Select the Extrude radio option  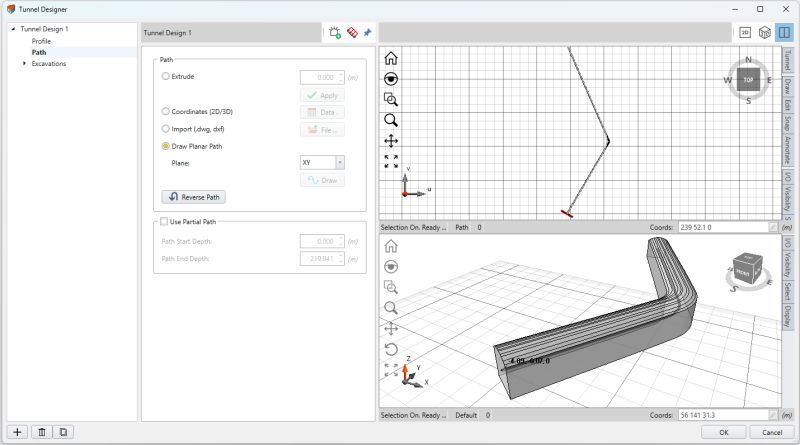[x=165, y=76]
